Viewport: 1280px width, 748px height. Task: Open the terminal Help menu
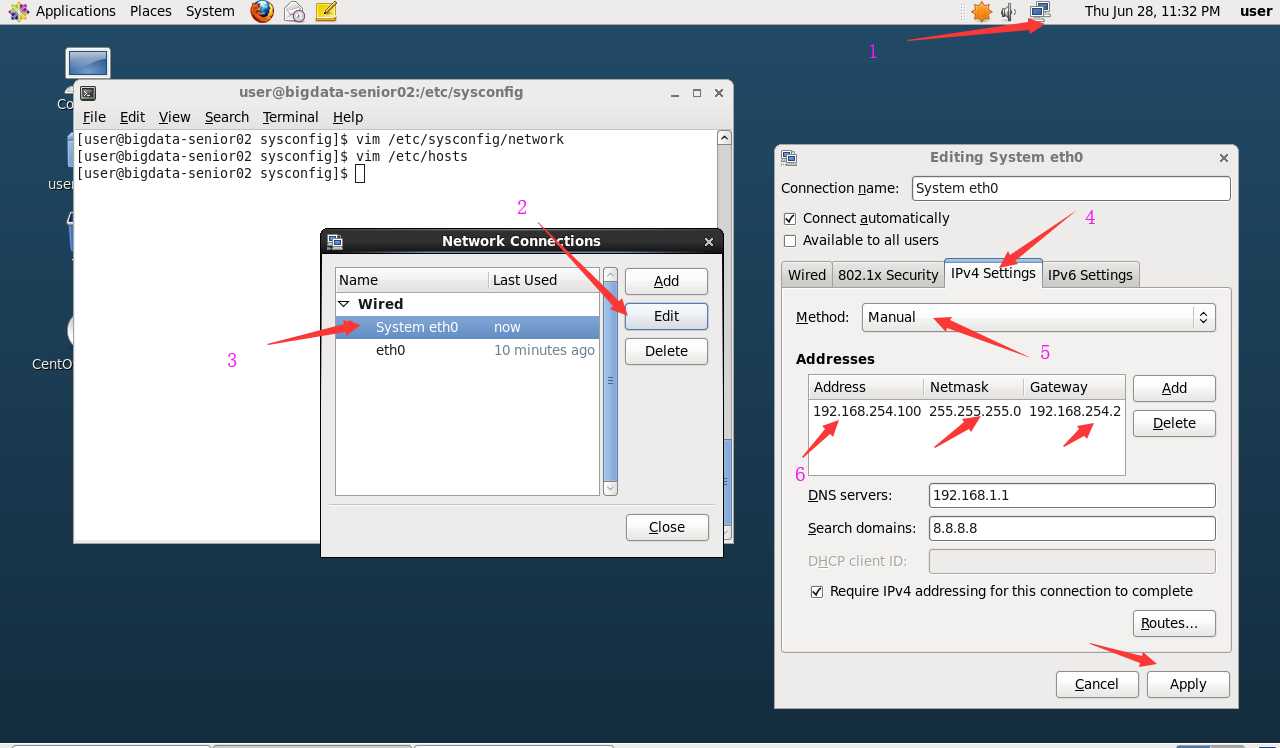point(348,117)
